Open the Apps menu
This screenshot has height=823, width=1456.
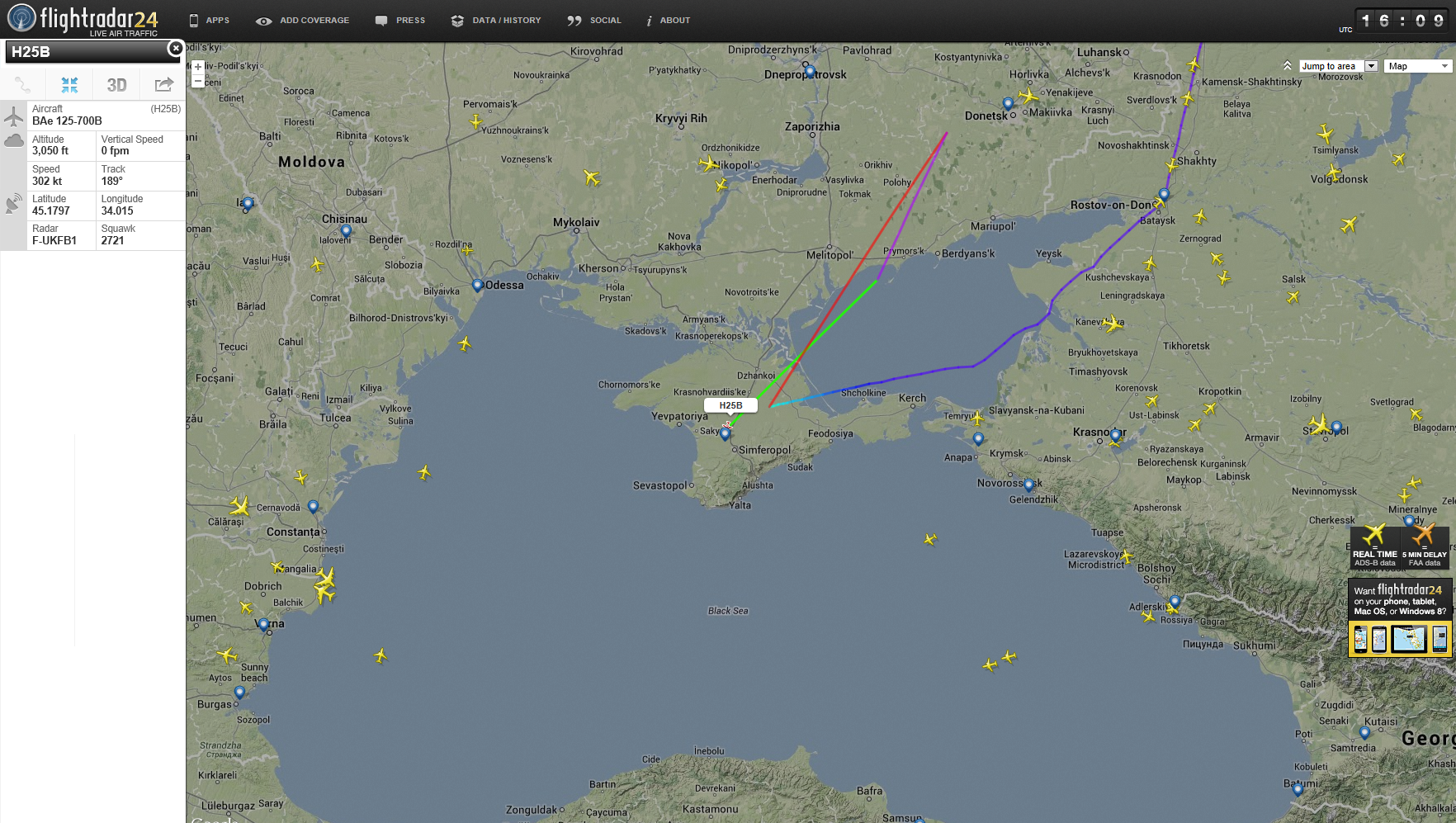[x=209, y=21]
